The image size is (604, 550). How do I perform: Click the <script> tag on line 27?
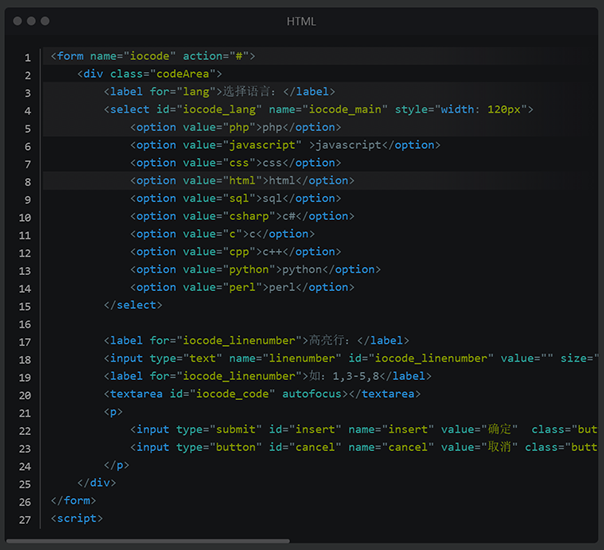tap(77, 518)
